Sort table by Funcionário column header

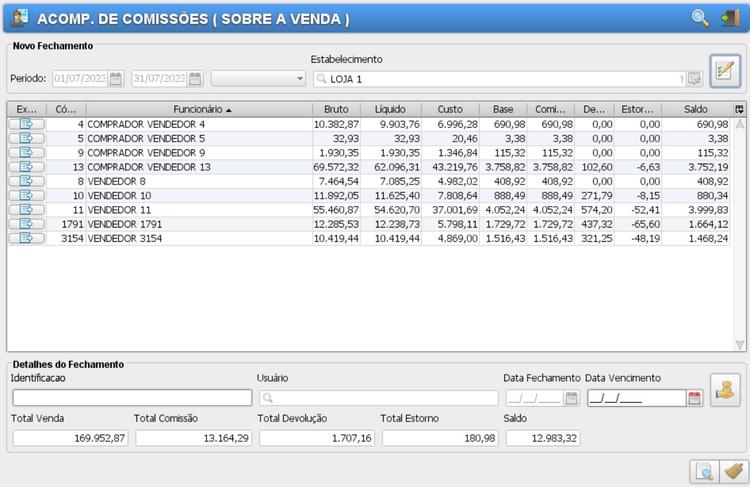tap(198, 109)
